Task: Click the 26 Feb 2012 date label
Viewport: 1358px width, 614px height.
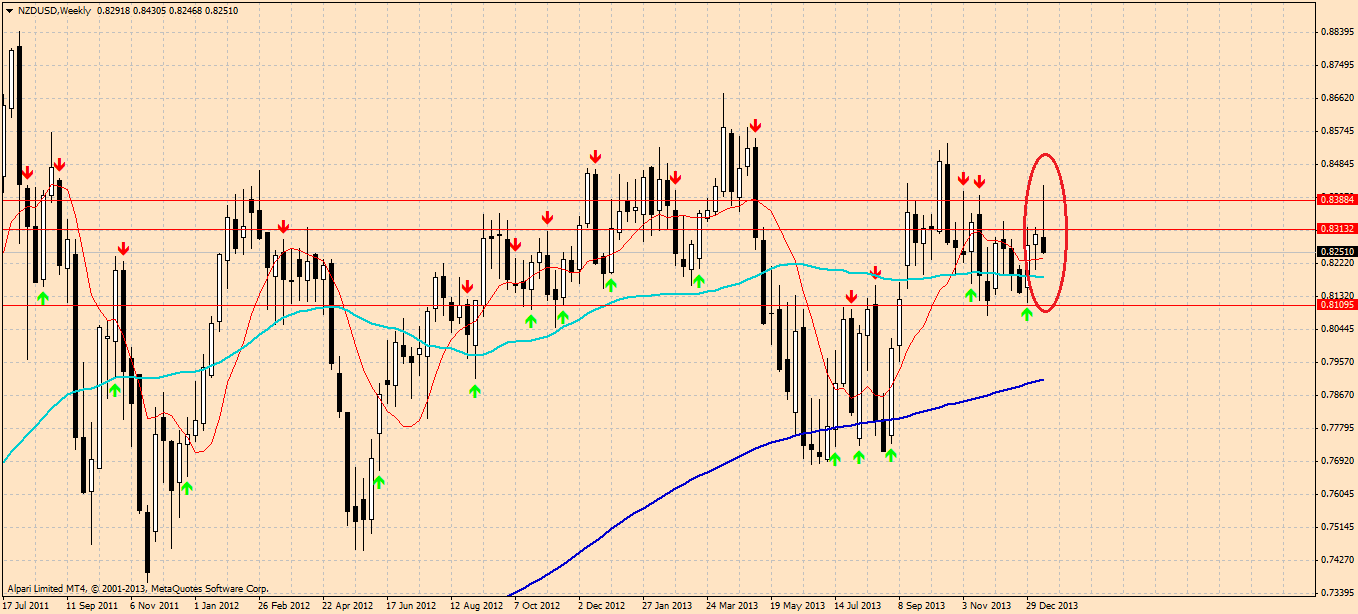Action: (x=283, y=606)
